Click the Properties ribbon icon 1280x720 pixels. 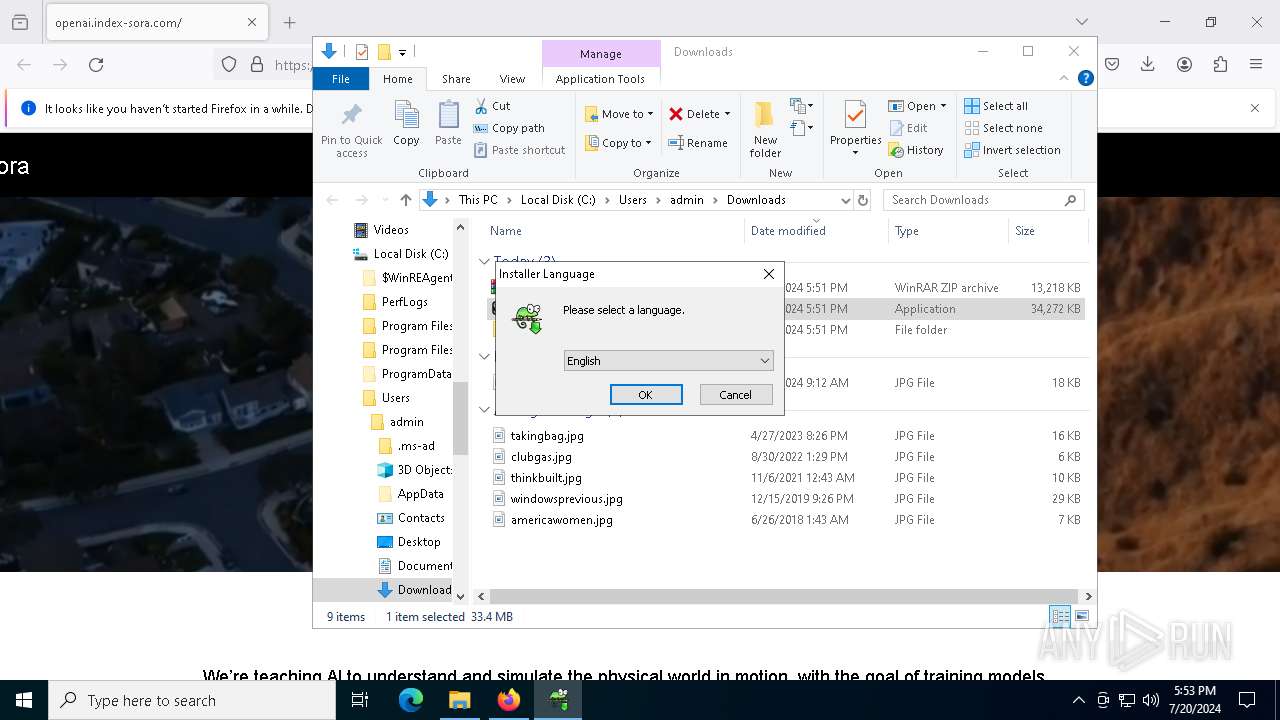coord(855,117)
